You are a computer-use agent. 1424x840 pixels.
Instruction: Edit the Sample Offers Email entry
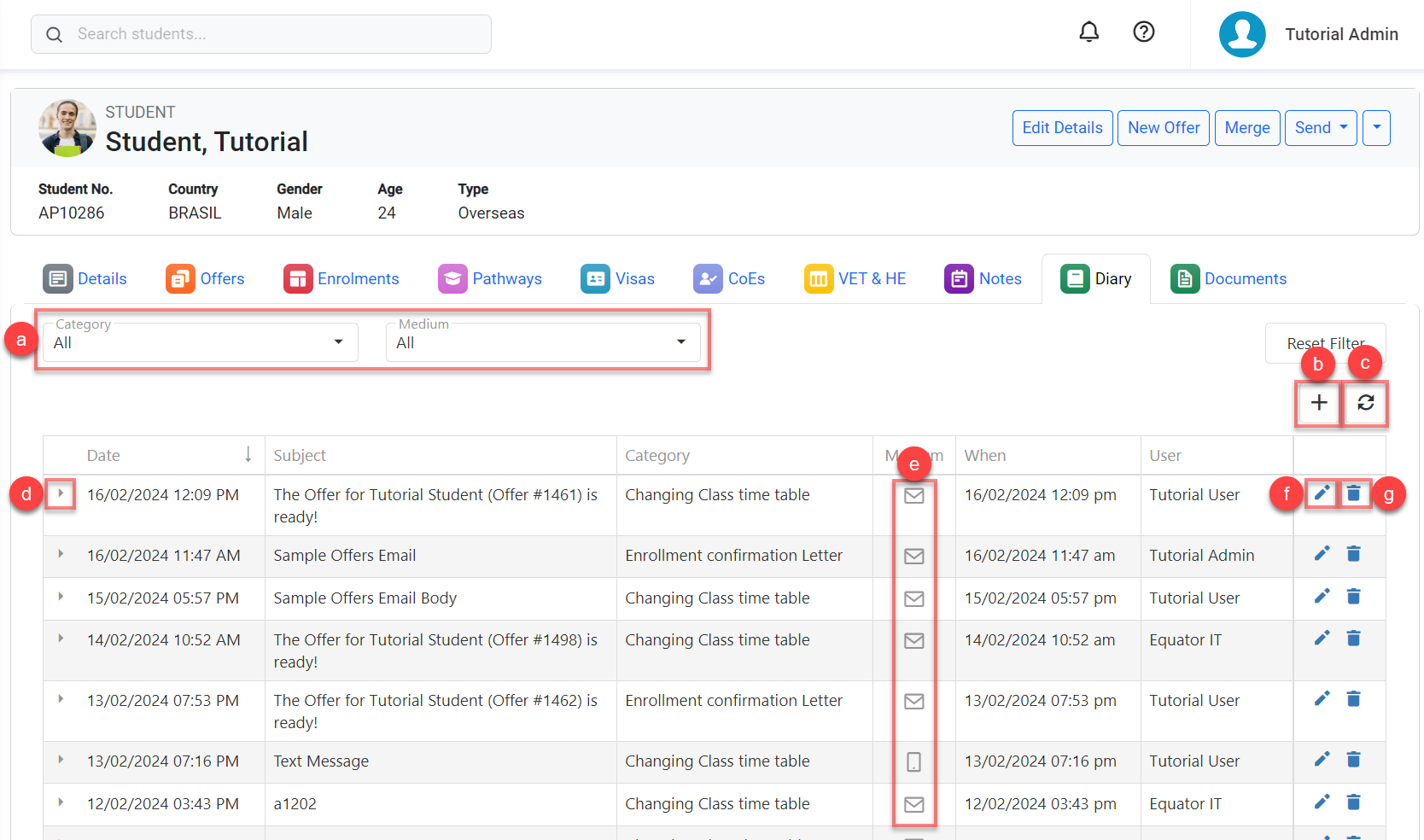pyautogui.click(x=1322, y=554)
